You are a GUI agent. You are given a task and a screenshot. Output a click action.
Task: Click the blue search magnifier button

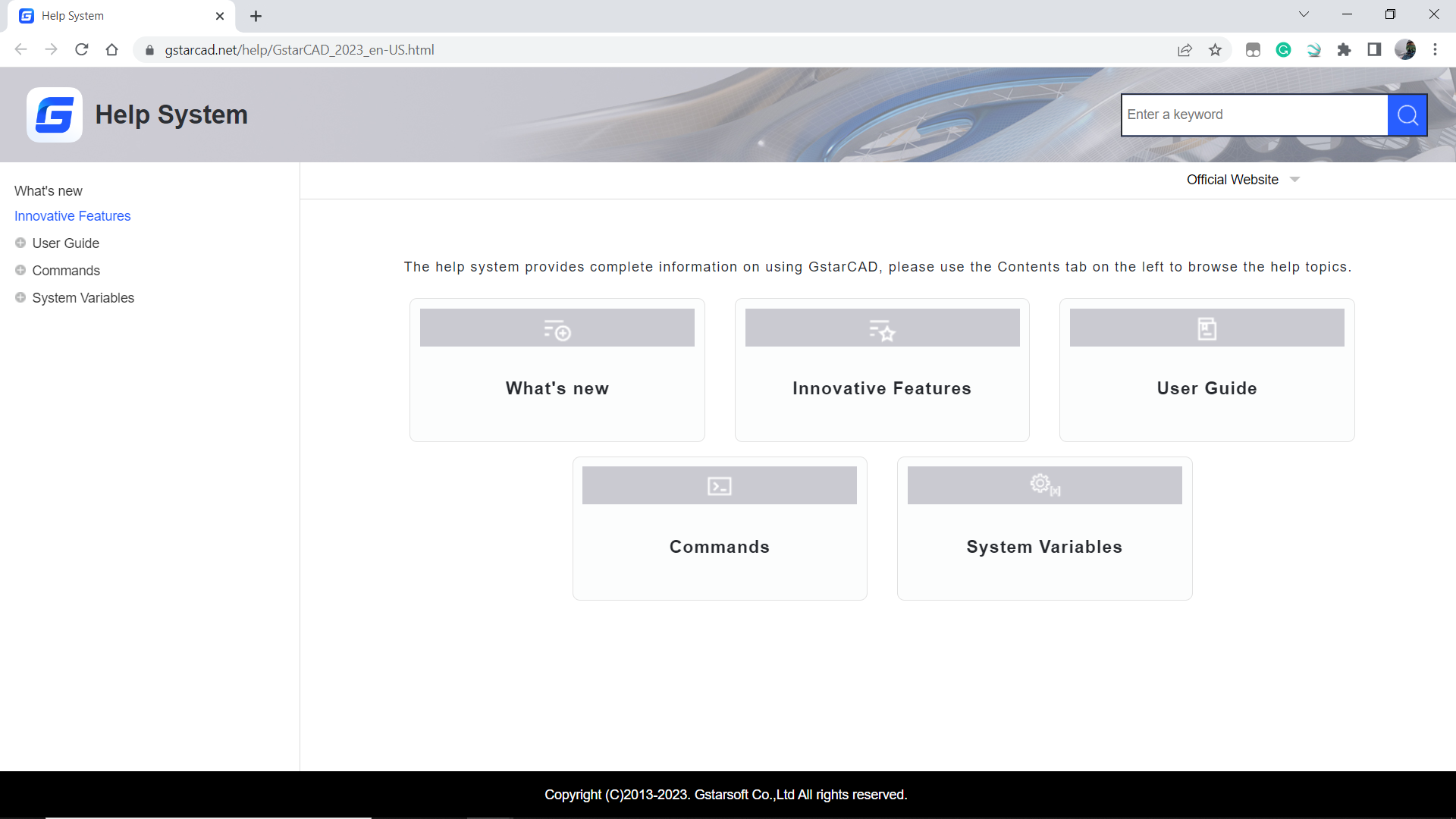[x=1407, y=115]
